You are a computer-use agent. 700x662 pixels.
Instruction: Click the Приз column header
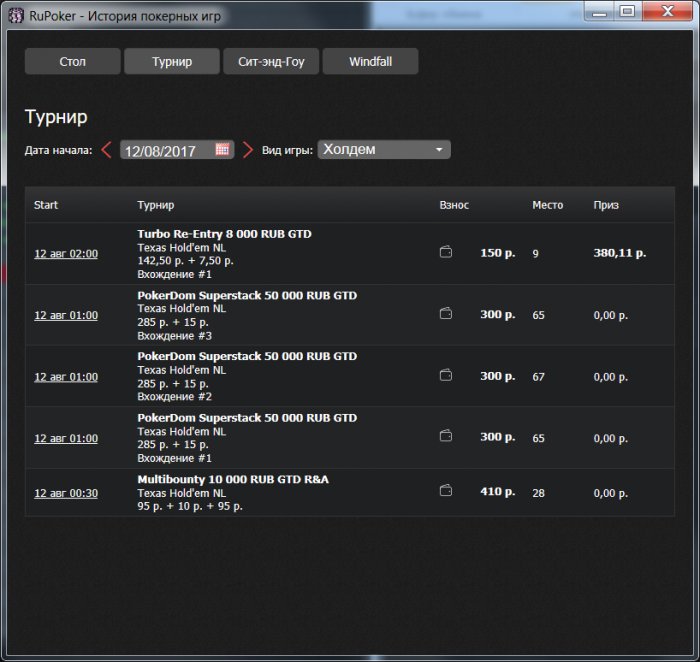coord(606,205)
